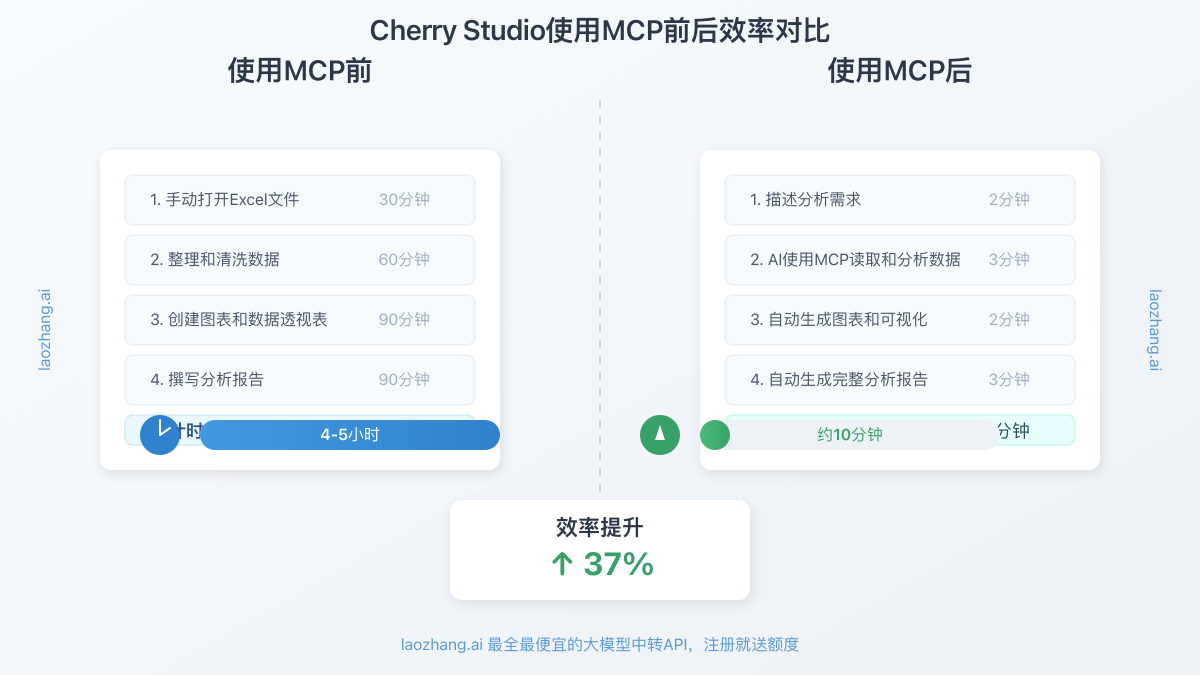Click the small green circle on the bar
Image resolution: width=1200 pixels, height=675 pixels.
click(x=715, y=435)
